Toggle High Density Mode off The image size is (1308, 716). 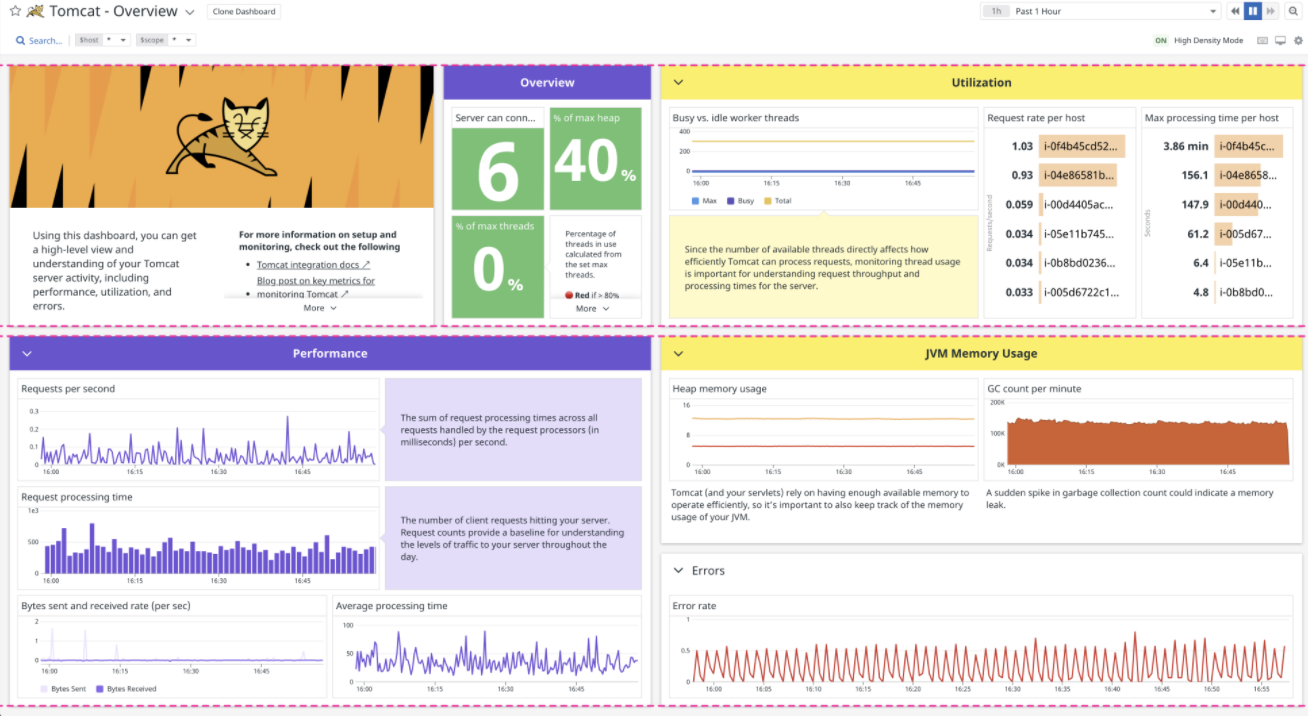(1161, 41)
